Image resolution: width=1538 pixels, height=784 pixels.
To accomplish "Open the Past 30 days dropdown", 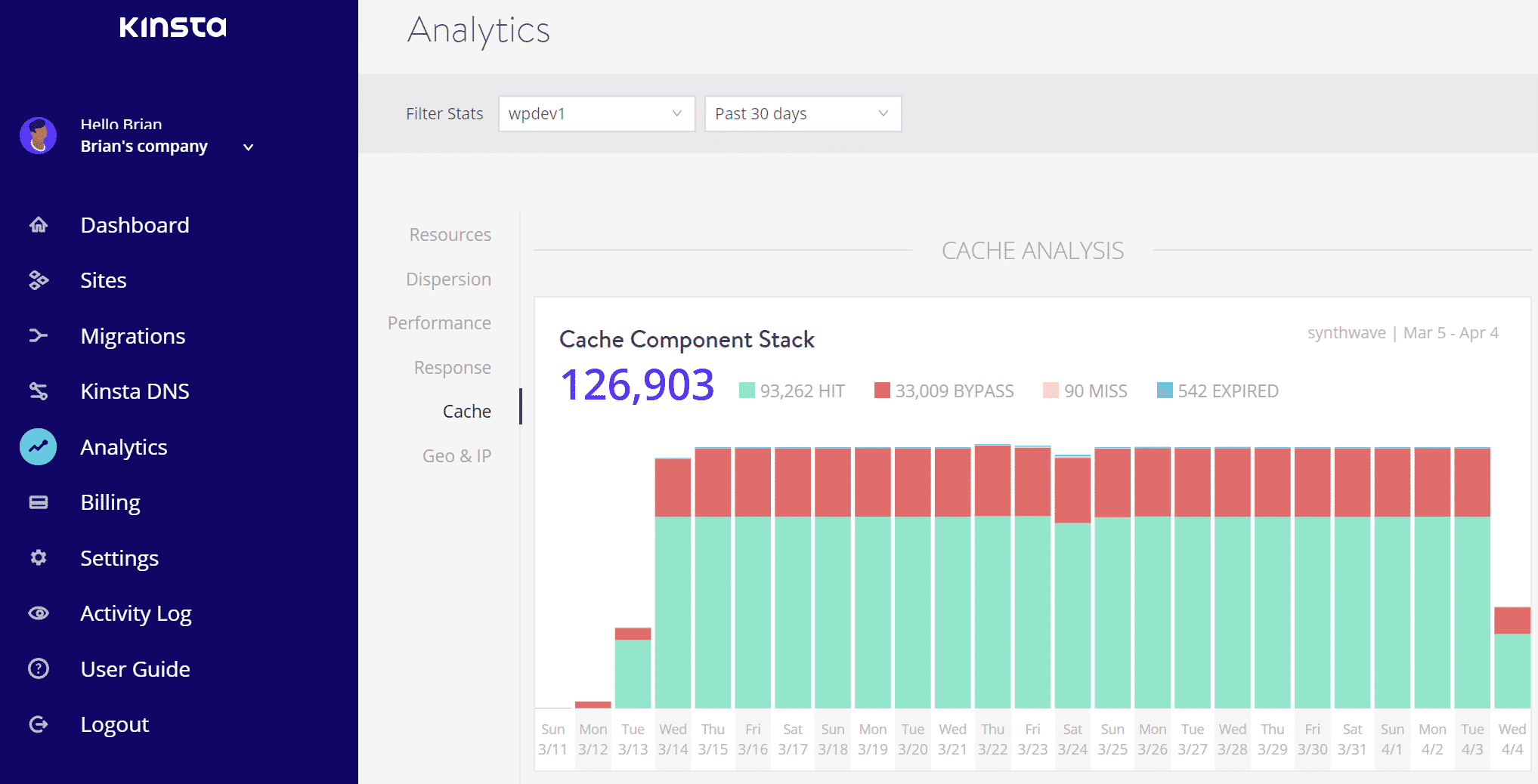I will [803, 114].
